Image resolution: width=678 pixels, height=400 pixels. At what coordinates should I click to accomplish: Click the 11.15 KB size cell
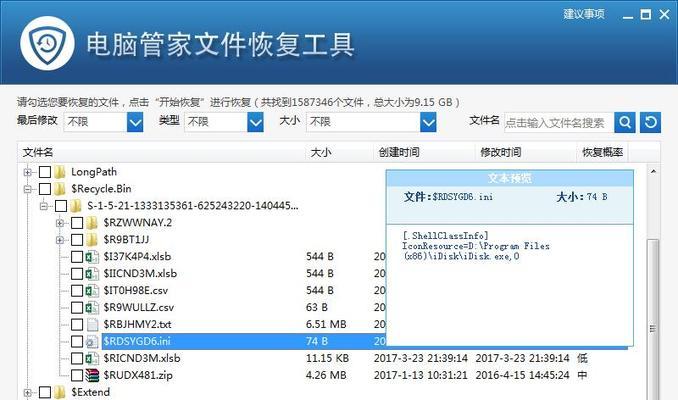[x=327, y=358]
